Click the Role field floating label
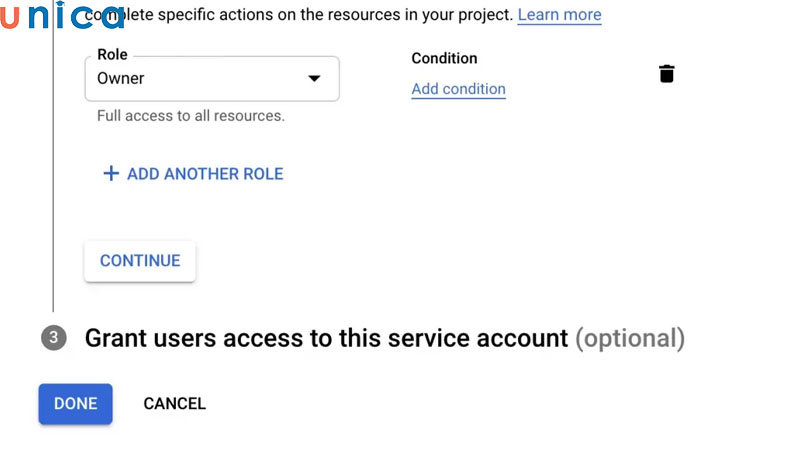This screenshot has width=800, height=450. [x=112, y=55]
